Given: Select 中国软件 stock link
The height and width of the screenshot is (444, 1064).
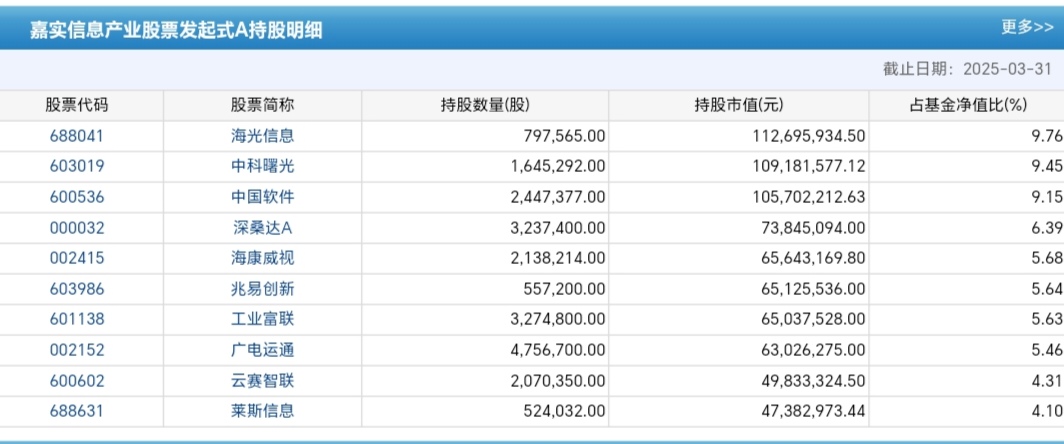Looking at the screenshot, I should click(262, 197).
